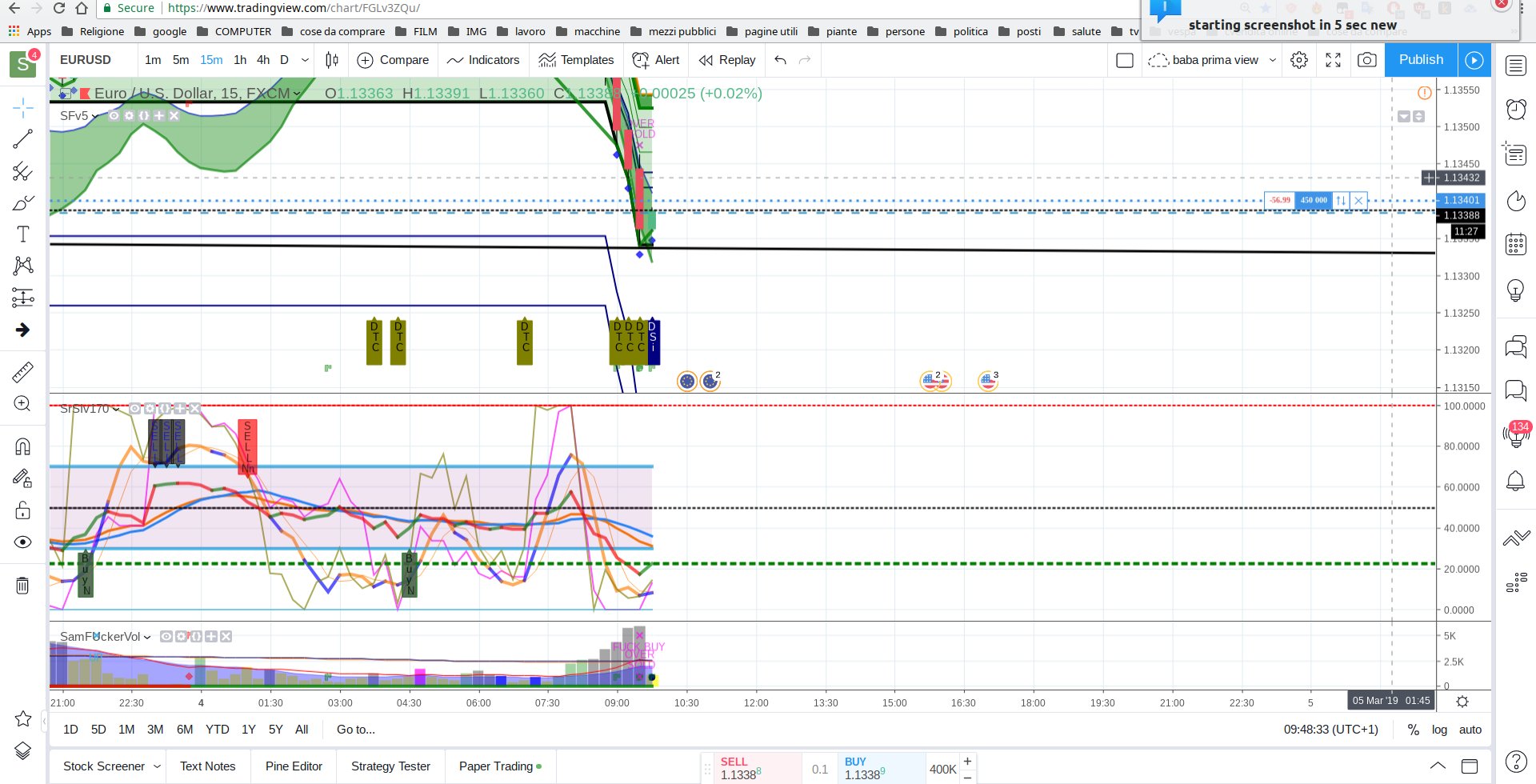Select the arrow marker tool
Viewport: 1536px width, 784px height.
pyautogui.click(x=23, y=330)
